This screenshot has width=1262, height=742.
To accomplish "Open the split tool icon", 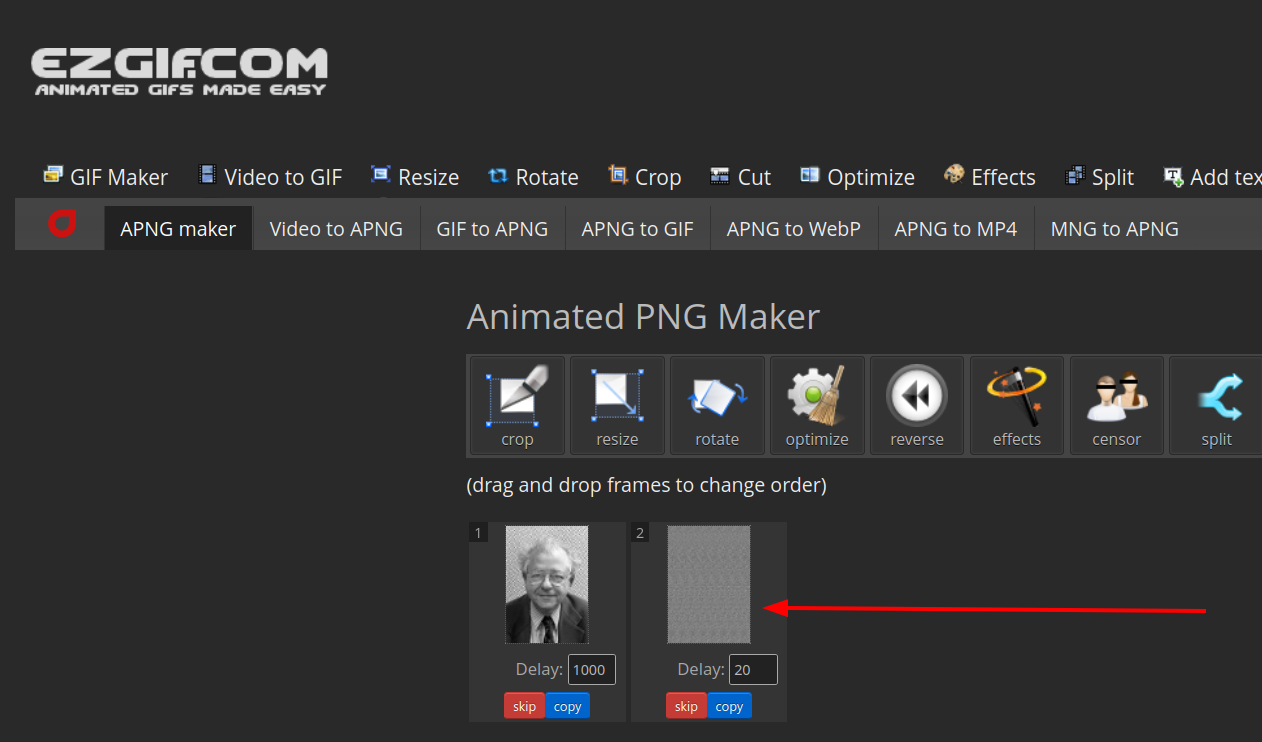I will (1216, 405).
